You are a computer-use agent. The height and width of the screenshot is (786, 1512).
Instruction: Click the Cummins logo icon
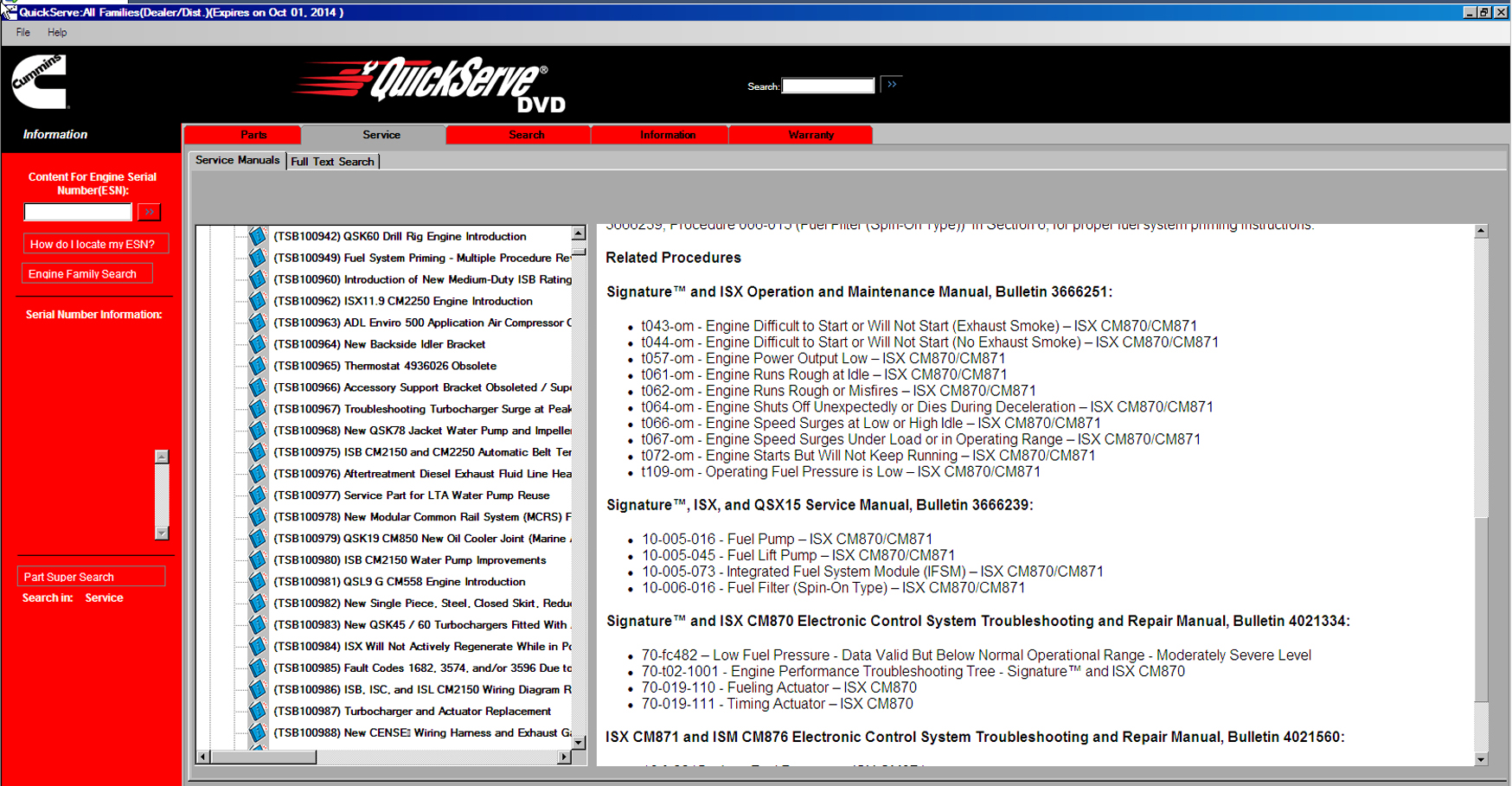click(x=40, y=82)
